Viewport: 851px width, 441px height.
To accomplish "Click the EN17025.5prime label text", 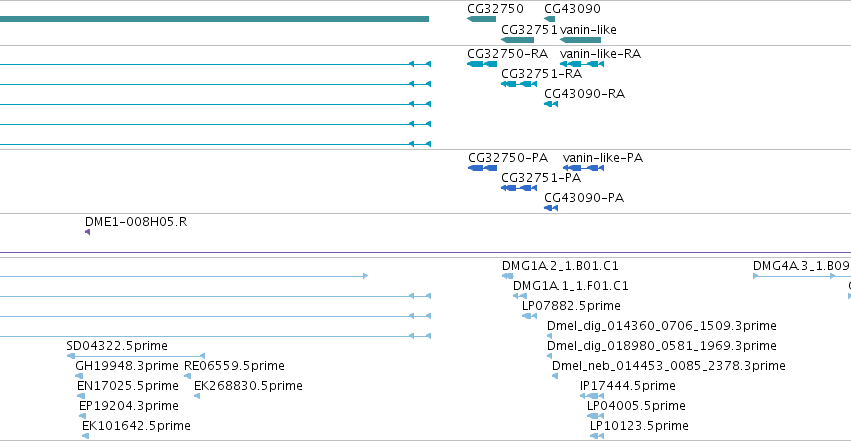I will tap(128, 386).
